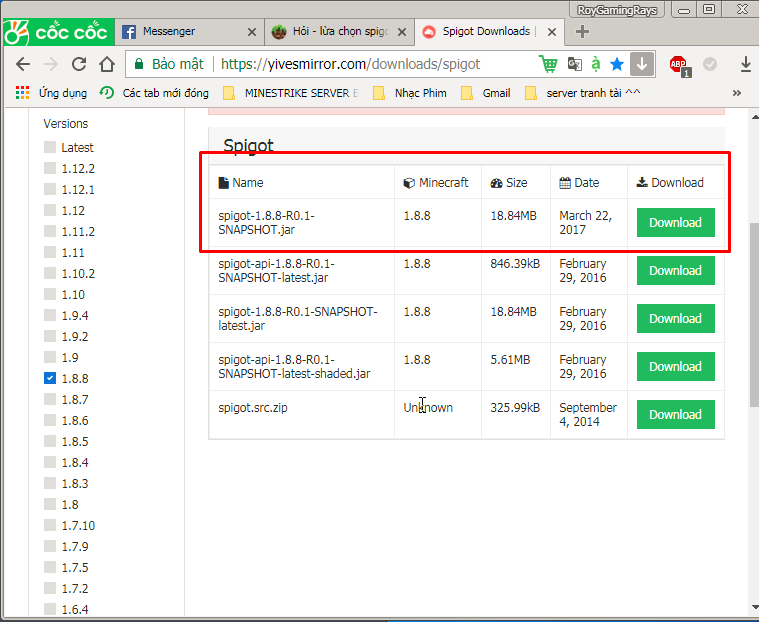Open the page translate icon
759x622 pixels.
(x=575, y=64)
